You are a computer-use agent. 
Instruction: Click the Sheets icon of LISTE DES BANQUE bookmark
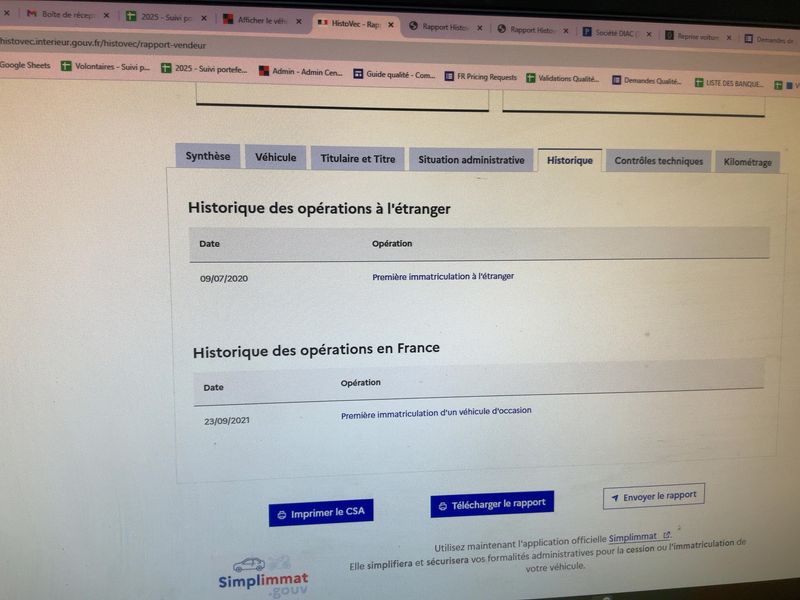coord(699,83)
